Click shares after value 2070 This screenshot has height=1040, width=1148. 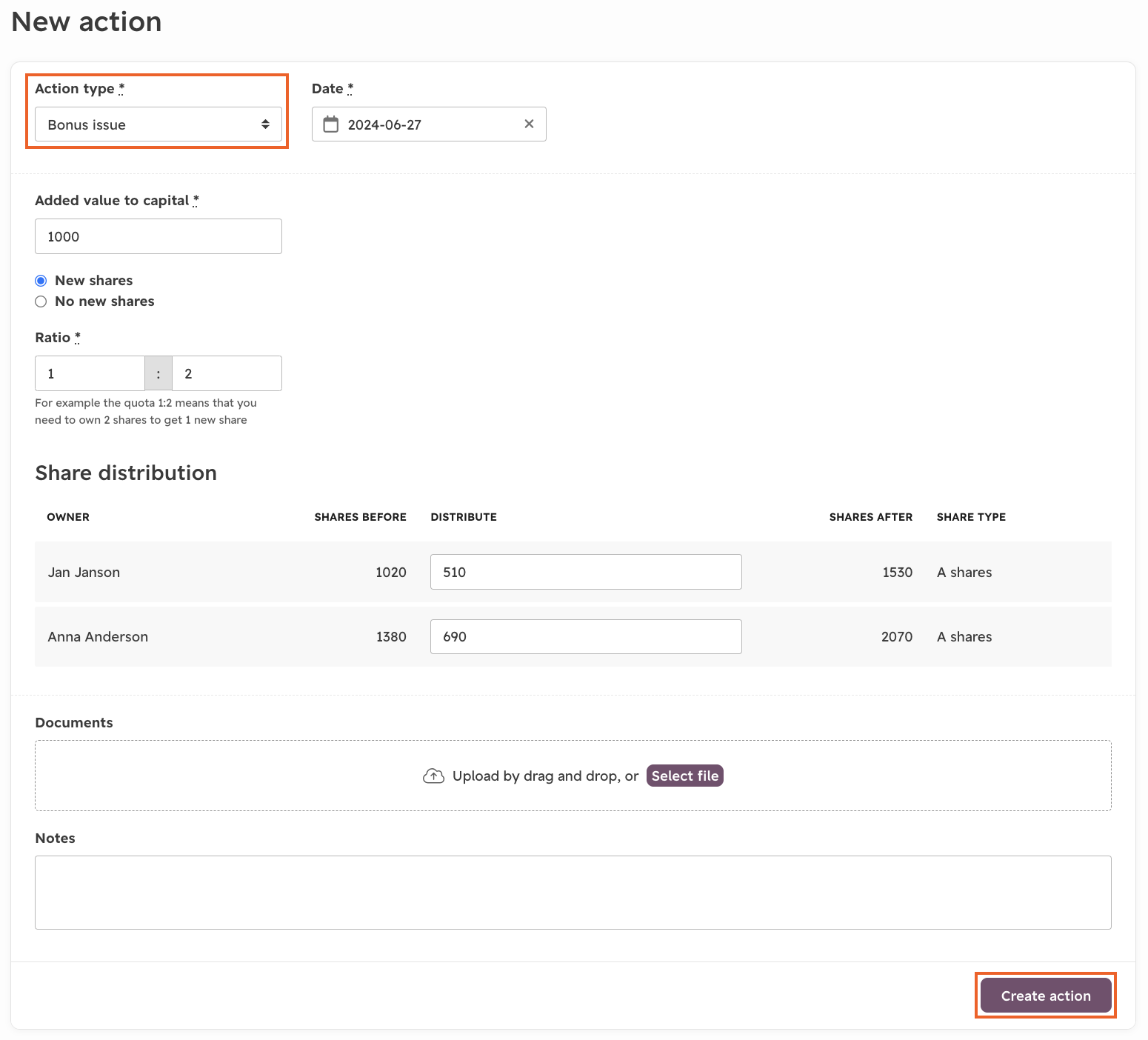[897, 637]
